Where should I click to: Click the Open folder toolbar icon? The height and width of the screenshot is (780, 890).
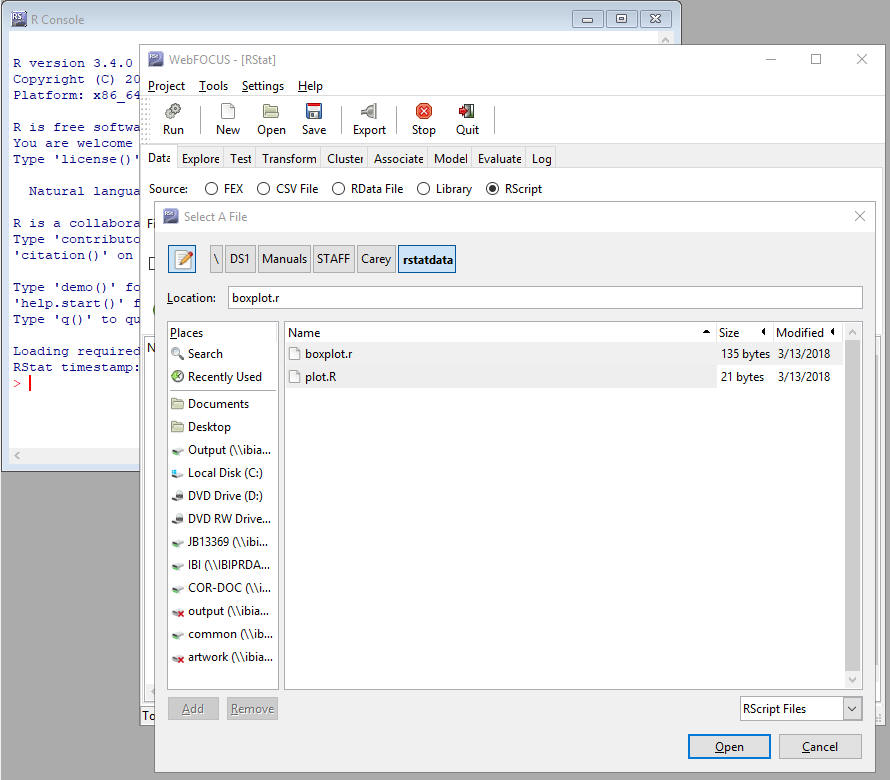(x=271, y=111)
